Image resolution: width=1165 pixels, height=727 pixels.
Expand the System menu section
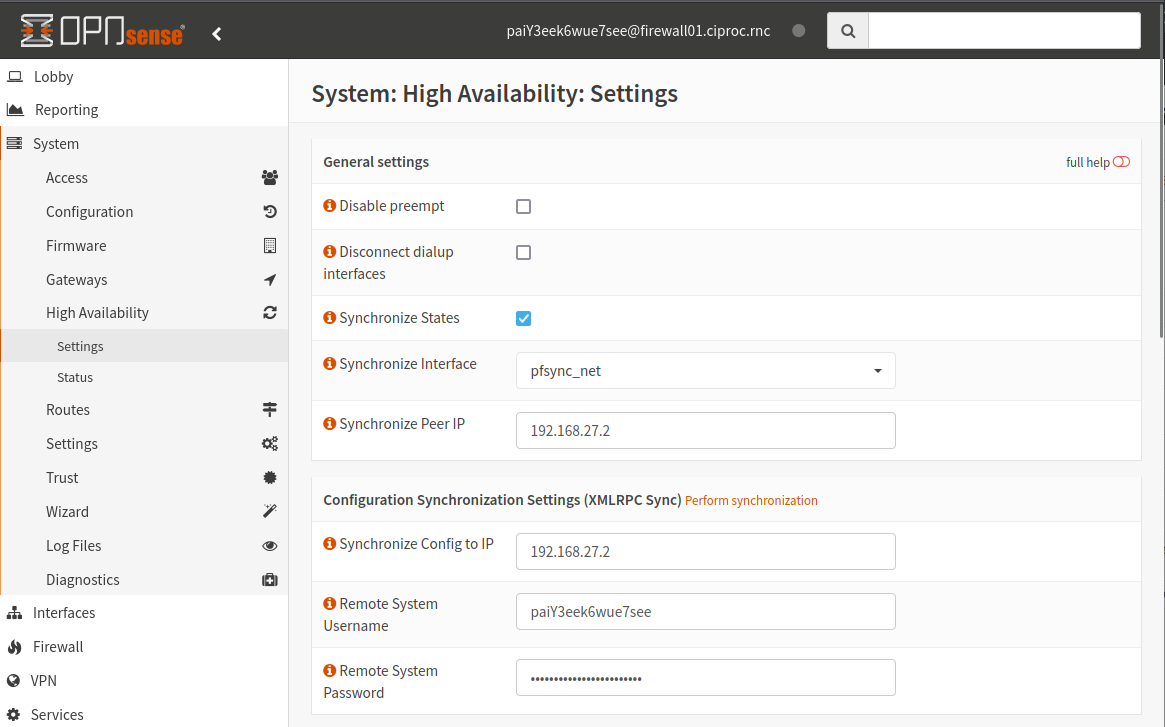click(56, 143)
